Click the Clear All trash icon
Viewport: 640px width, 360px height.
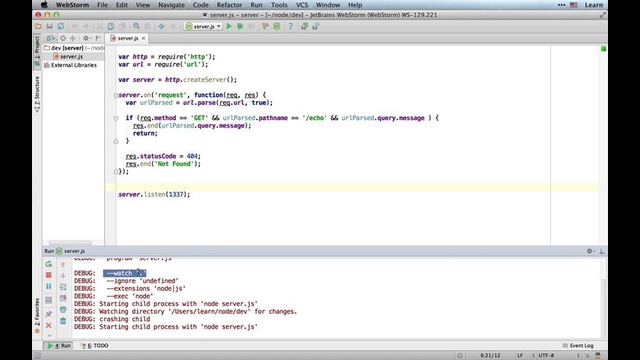[63, 321]
